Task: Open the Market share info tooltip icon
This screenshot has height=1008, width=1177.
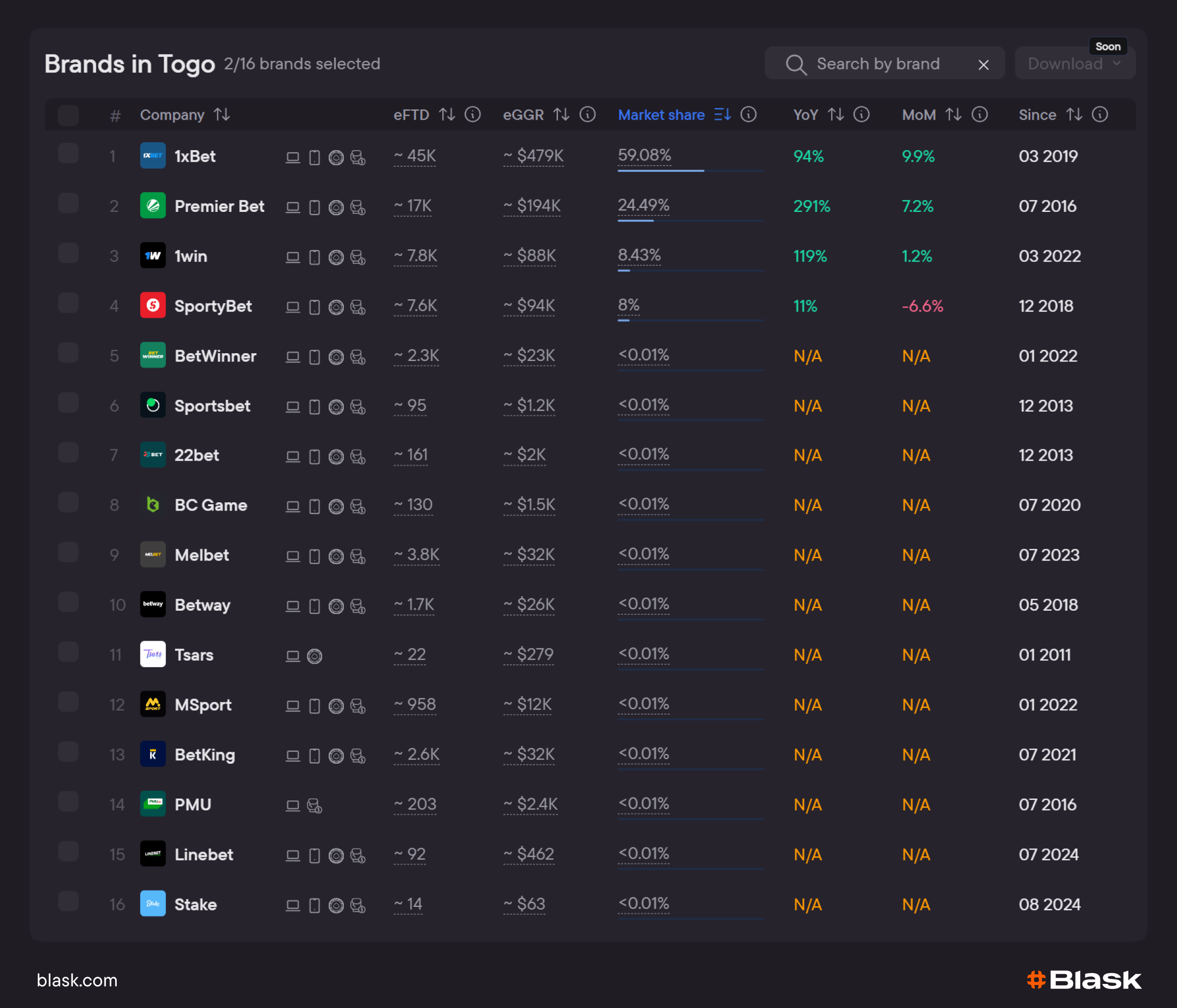Action: click(x=748, y=115)
